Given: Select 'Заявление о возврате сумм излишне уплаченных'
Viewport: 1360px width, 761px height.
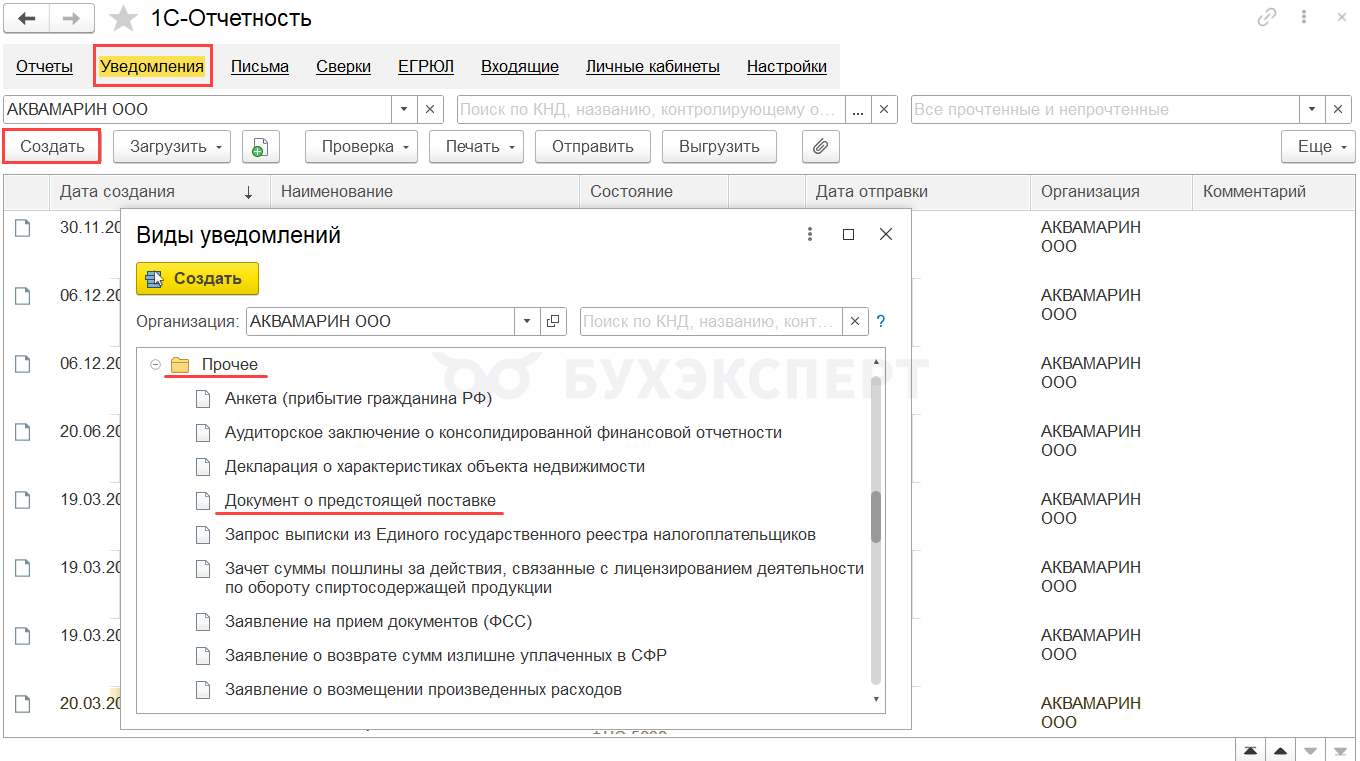Looking at the screenshot, I should 446,655.
